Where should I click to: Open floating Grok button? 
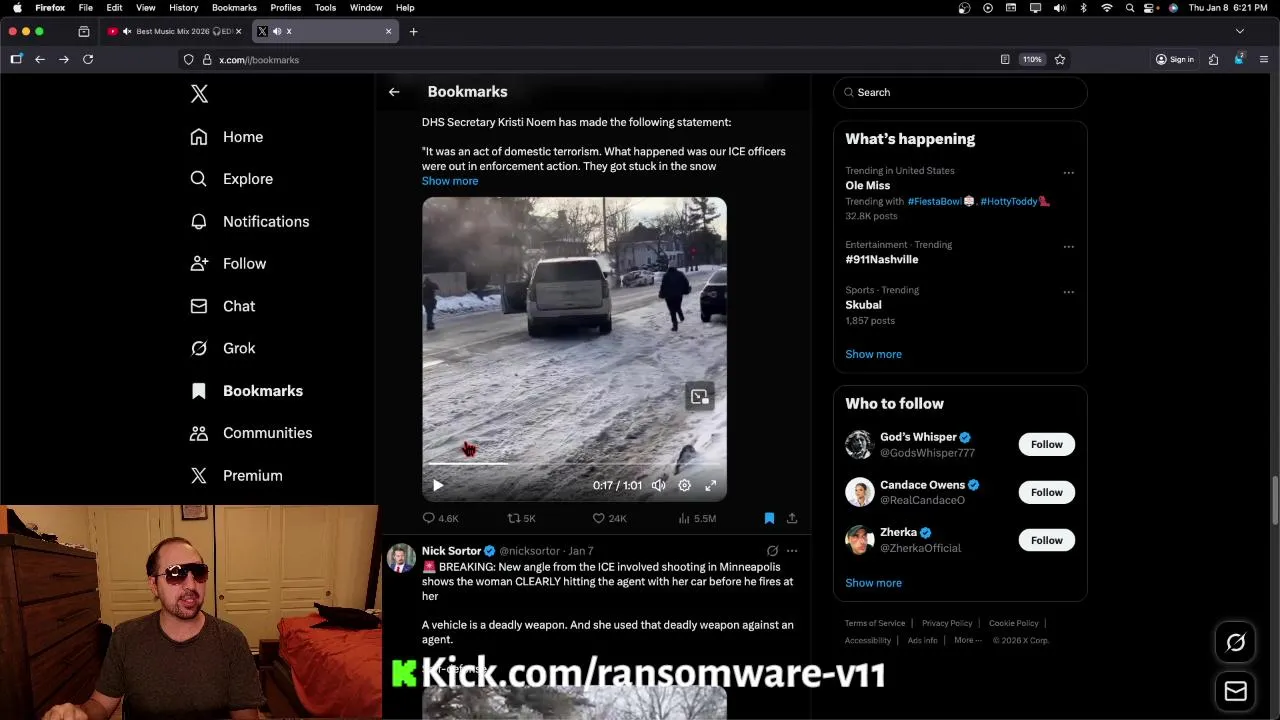click(x=1236, y=643)
